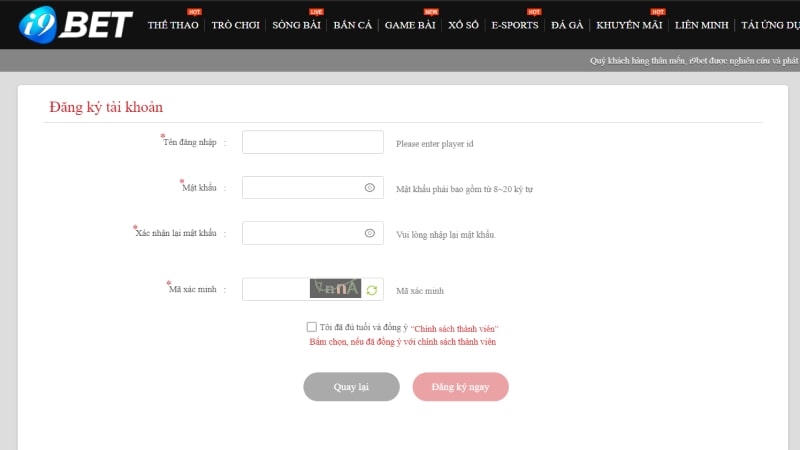This screenshot has height=450, width=800.
Task: View KHUYẾN MÃI promotions
Action: (x=630, y=25)
